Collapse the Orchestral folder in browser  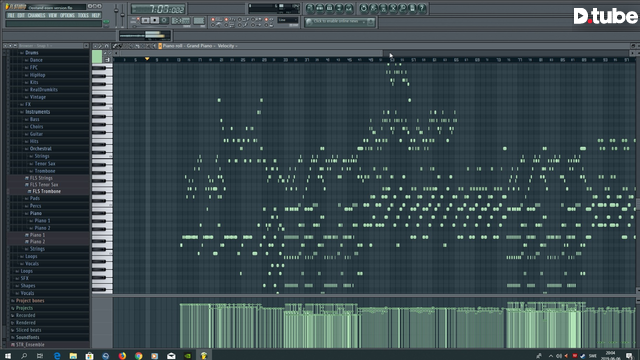[40, 149]
